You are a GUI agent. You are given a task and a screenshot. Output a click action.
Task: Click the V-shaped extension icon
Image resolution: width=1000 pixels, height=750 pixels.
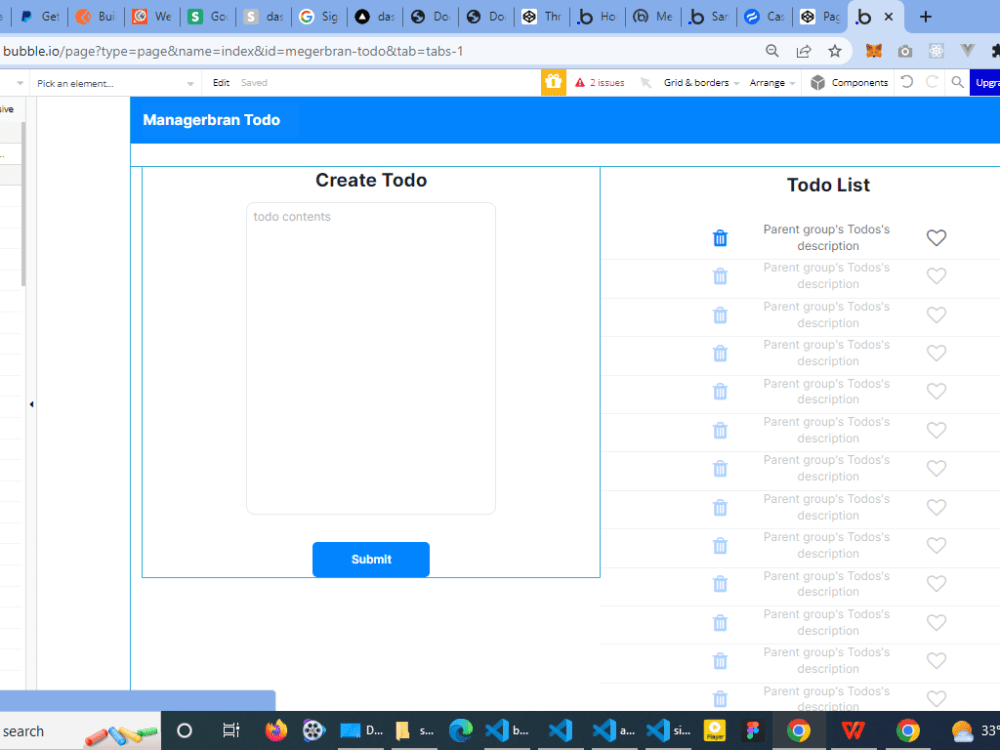tap(967, 51)
